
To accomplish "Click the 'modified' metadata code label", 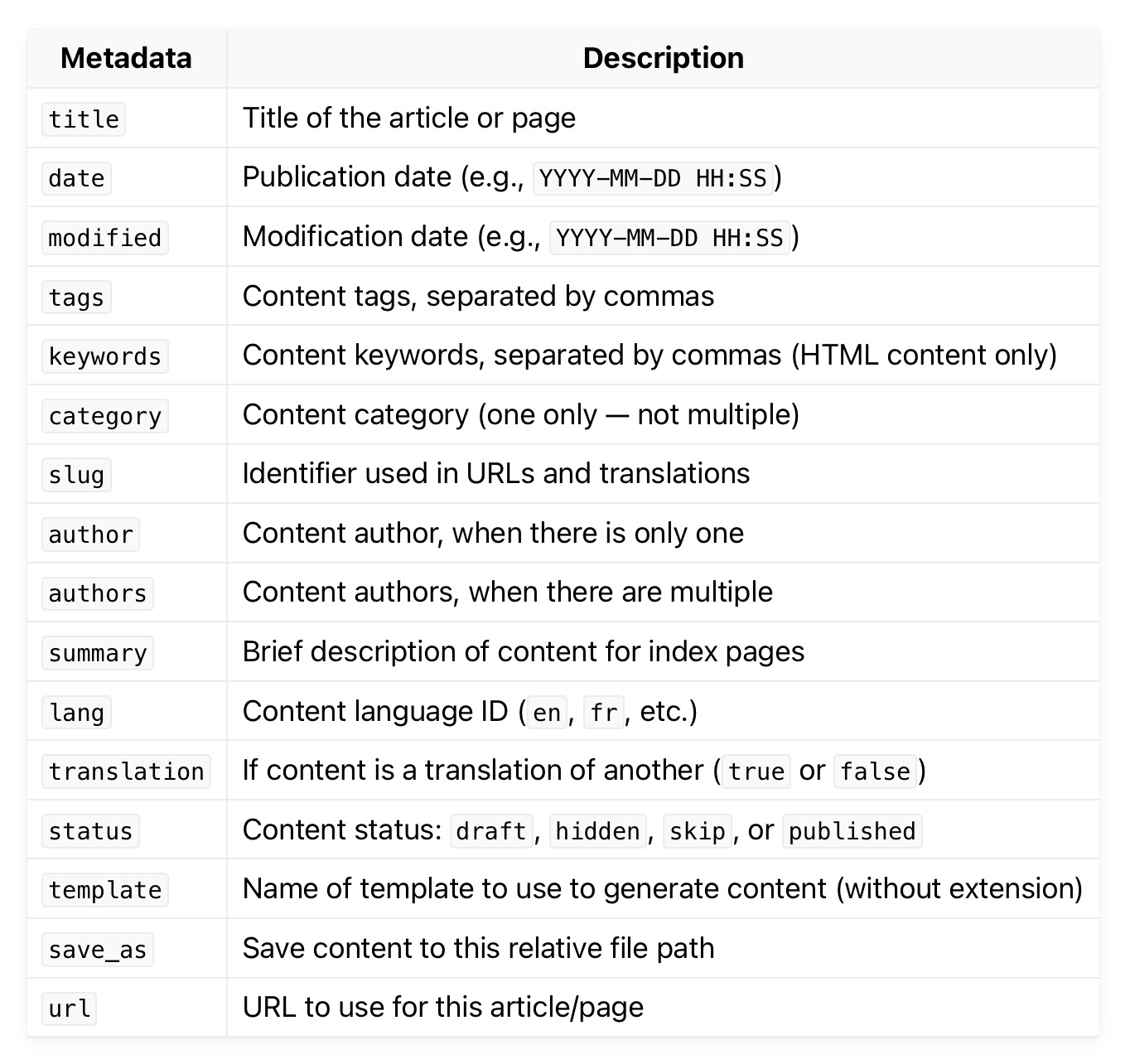I will coord(104,238).
